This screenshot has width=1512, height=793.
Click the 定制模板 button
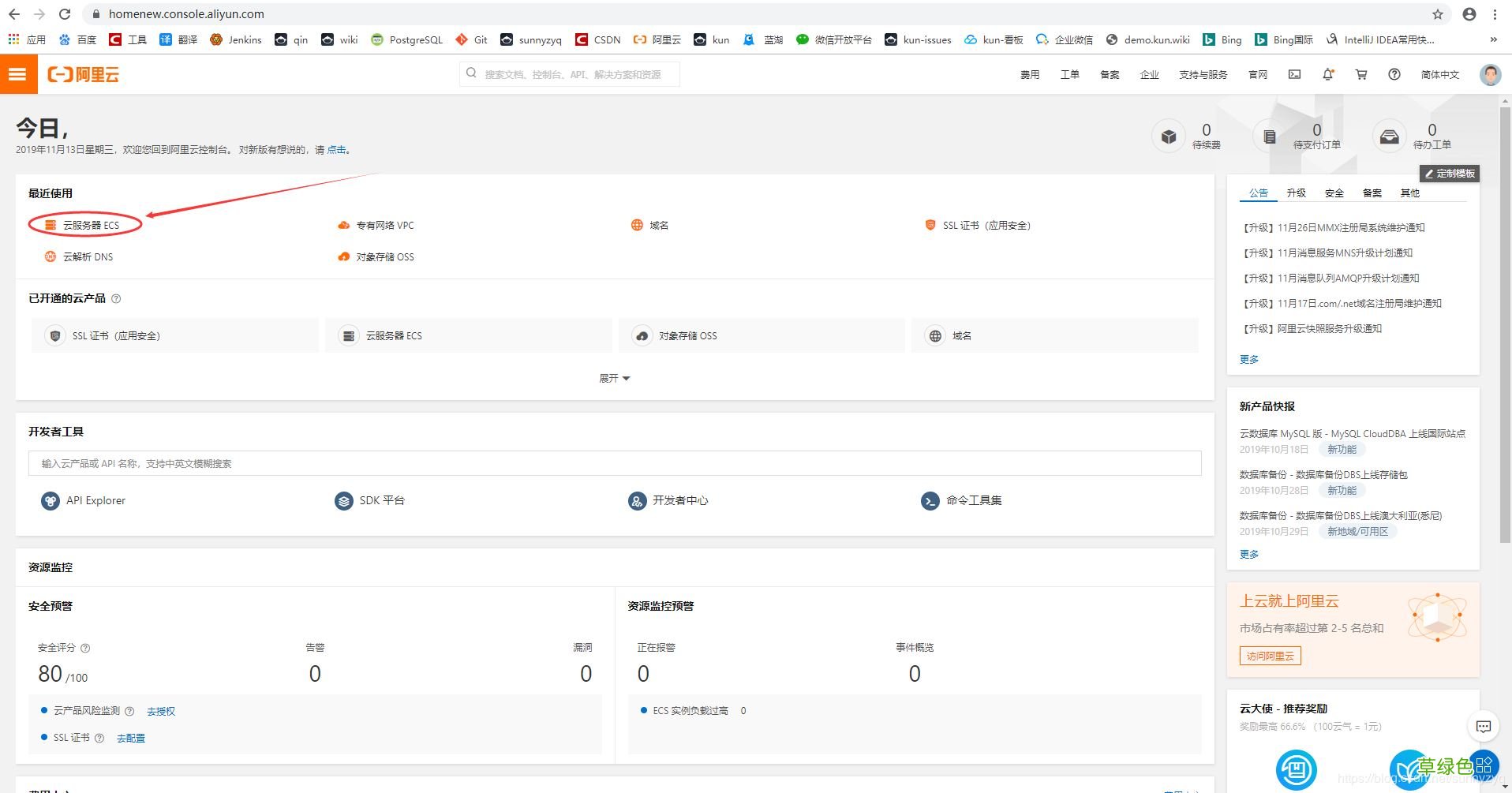coord(1450,174)
